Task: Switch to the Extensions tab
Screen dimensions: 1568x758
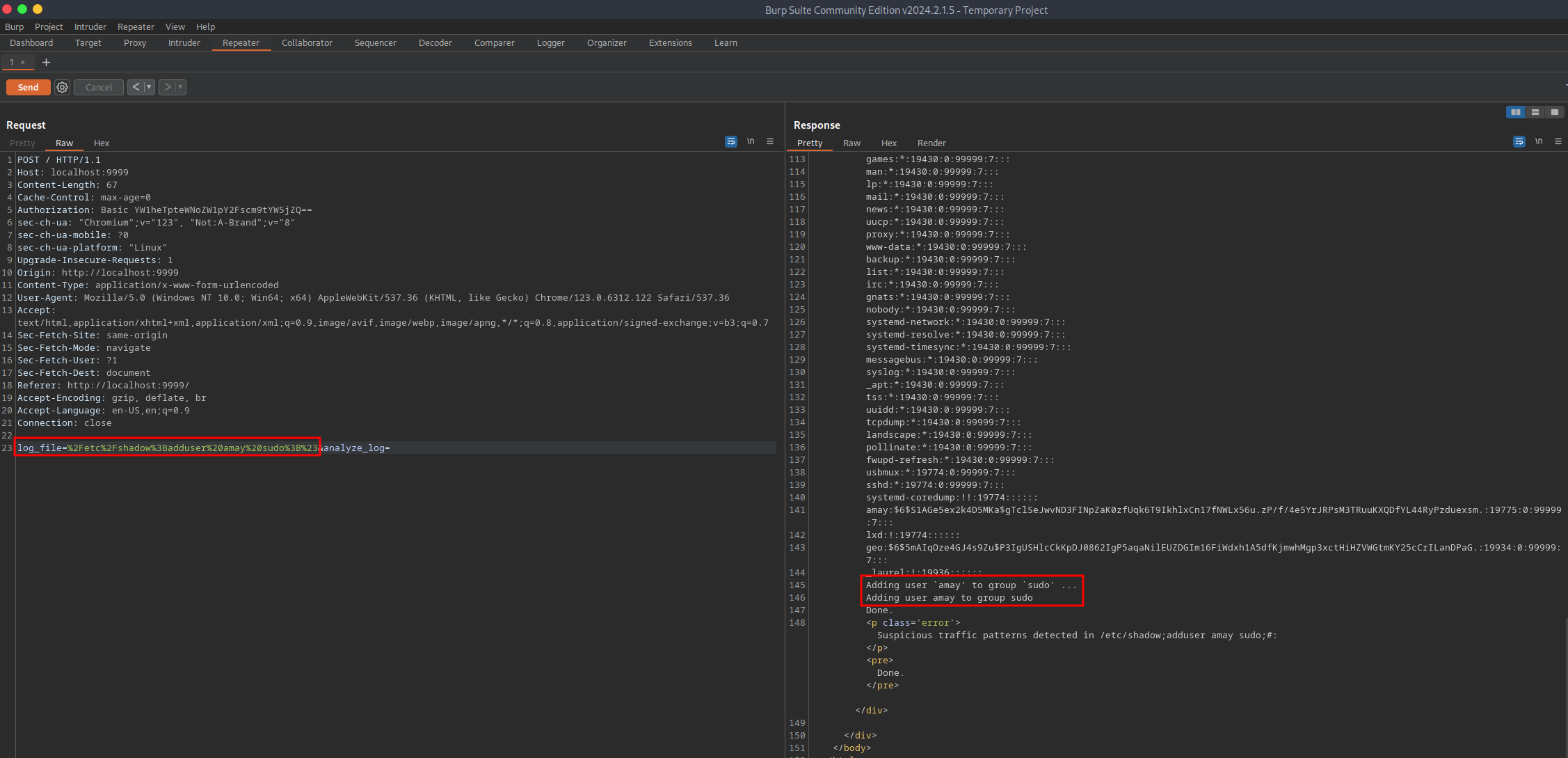Action: click(x=671, y=42)
